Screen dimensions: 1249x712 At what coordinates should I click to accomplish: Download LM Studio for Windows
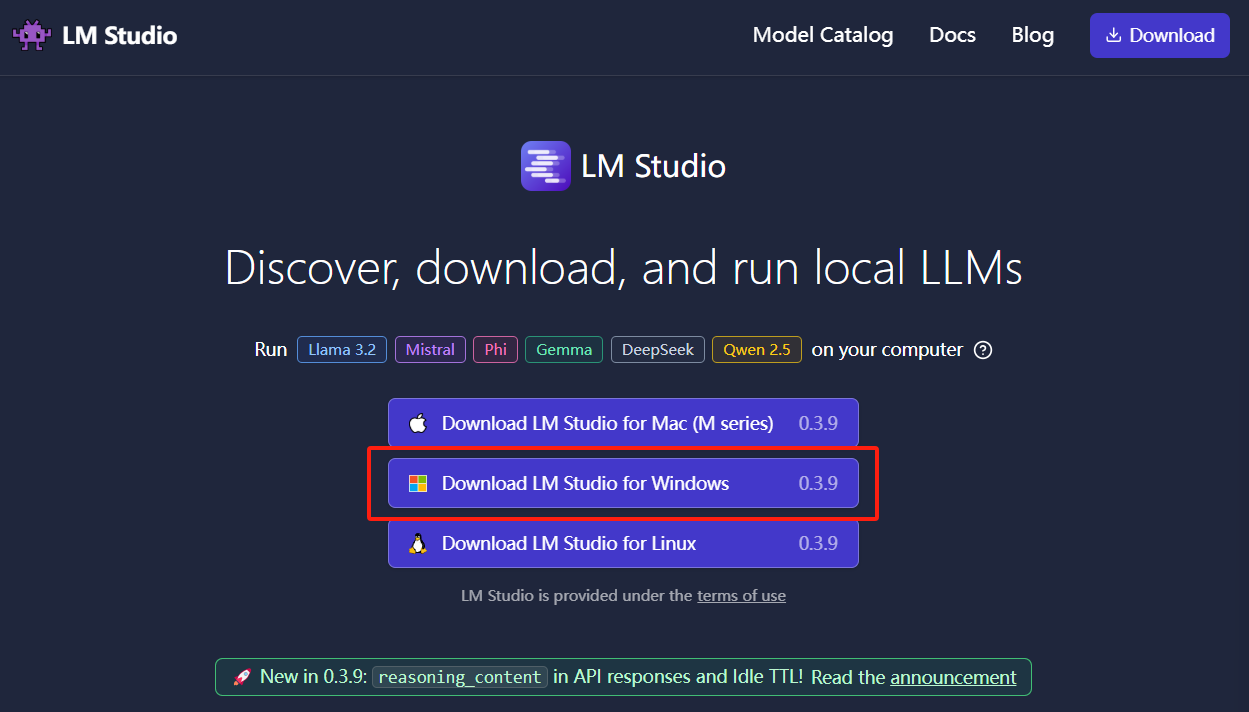(x=623, y=483)
